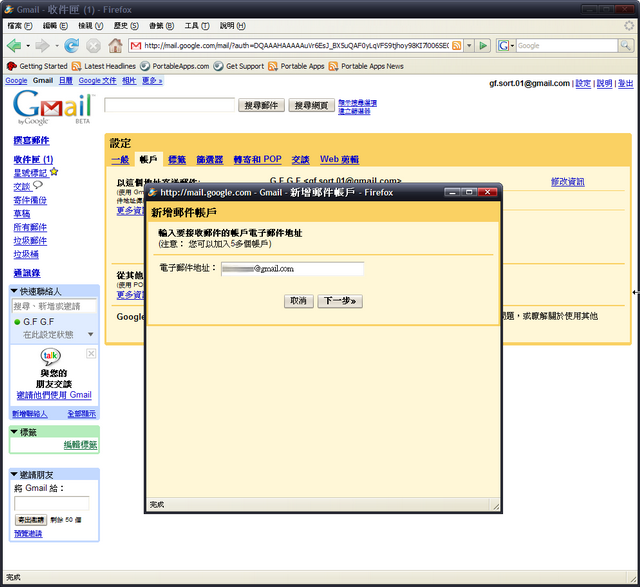
Task: Open the Contacts link (通訊錄)
Action: [27, 273]
